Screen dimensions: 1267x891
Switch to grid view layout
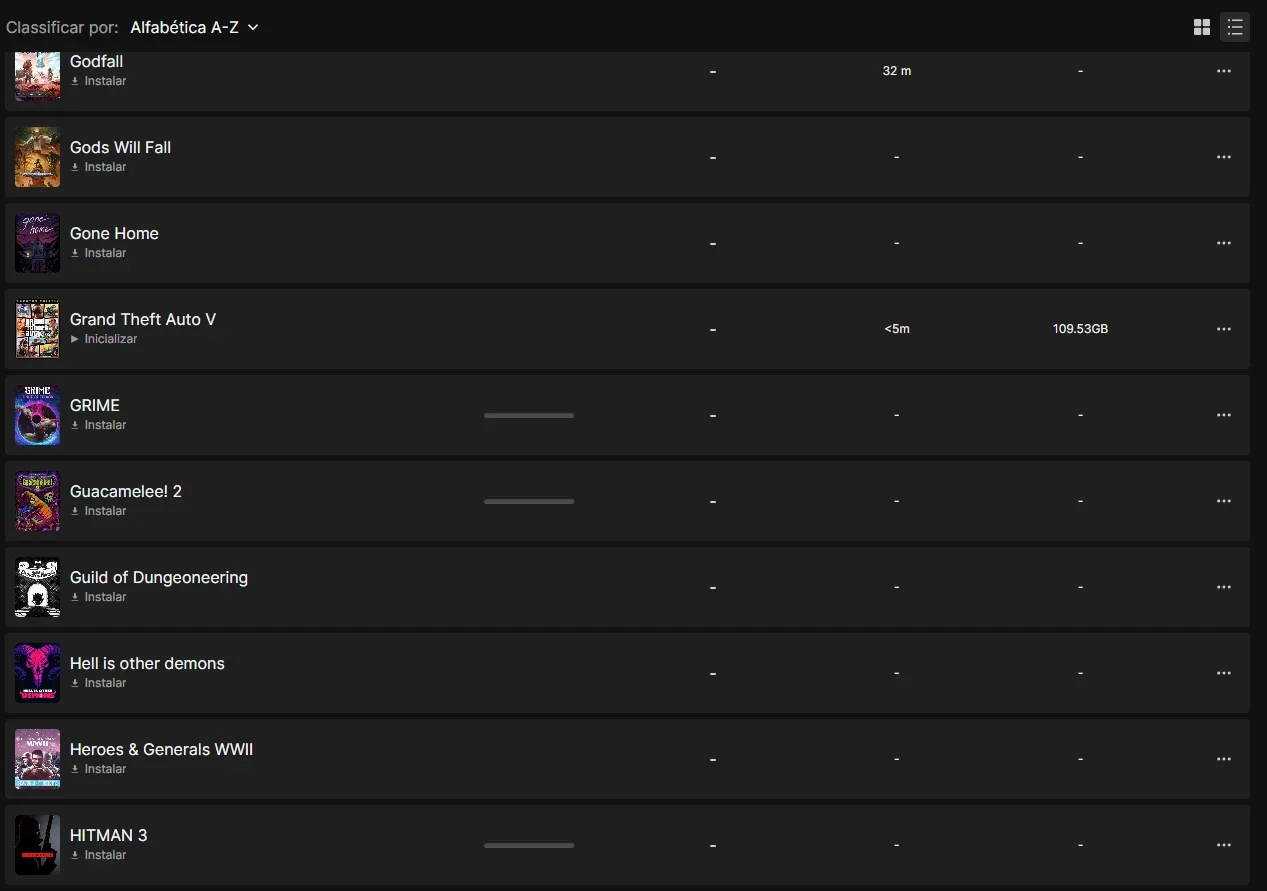tap(1202, 27)
